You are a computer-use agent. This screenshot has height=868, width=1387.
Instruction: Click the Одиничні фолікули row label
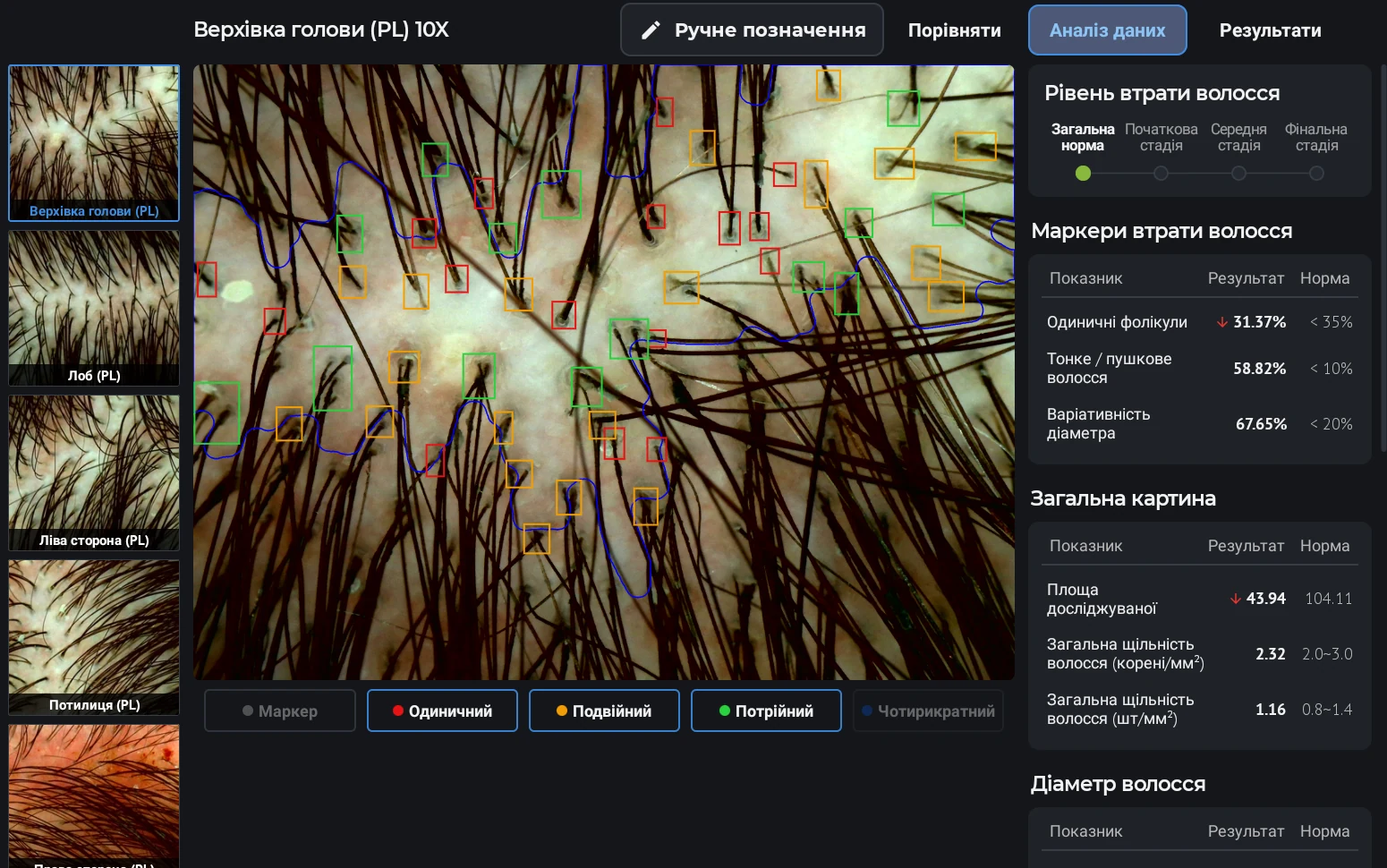1117,322
